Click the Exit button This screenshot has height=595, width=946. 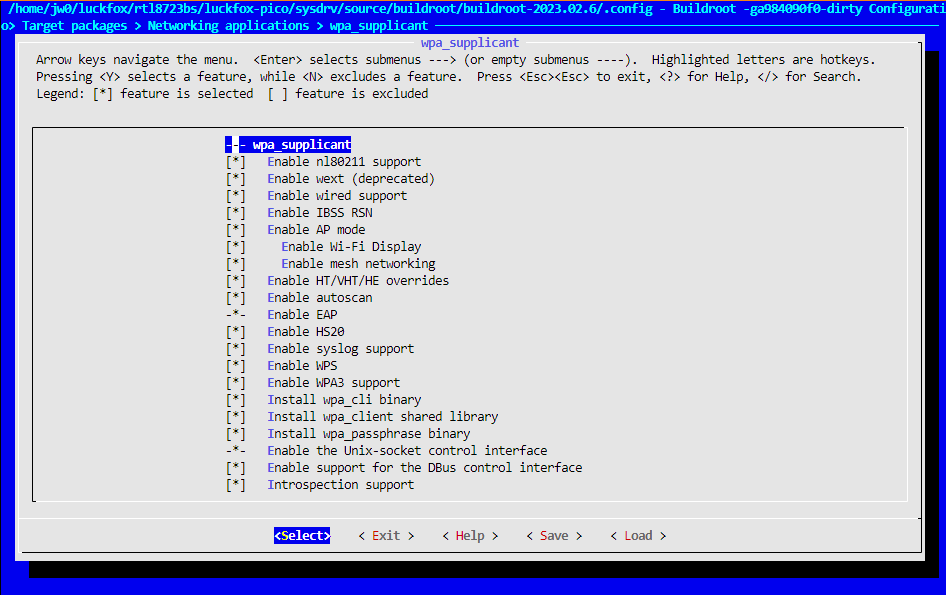(386, 536)
